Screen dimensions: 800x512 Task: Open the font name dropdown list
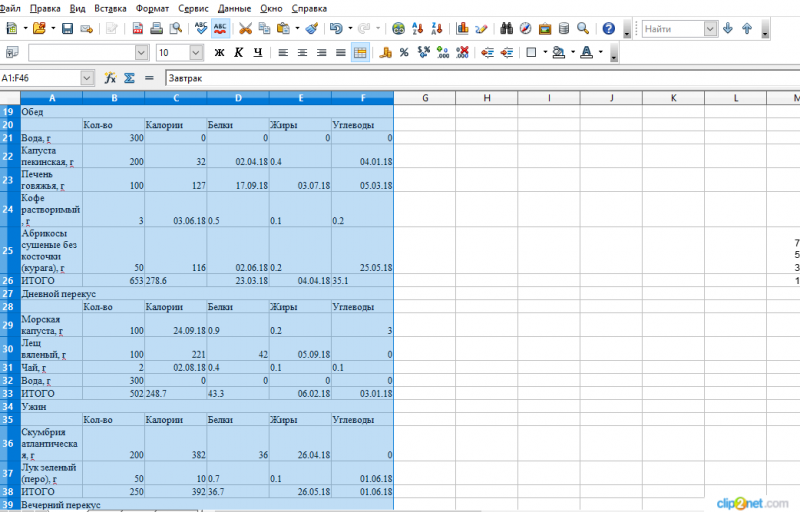click(141, 52)
